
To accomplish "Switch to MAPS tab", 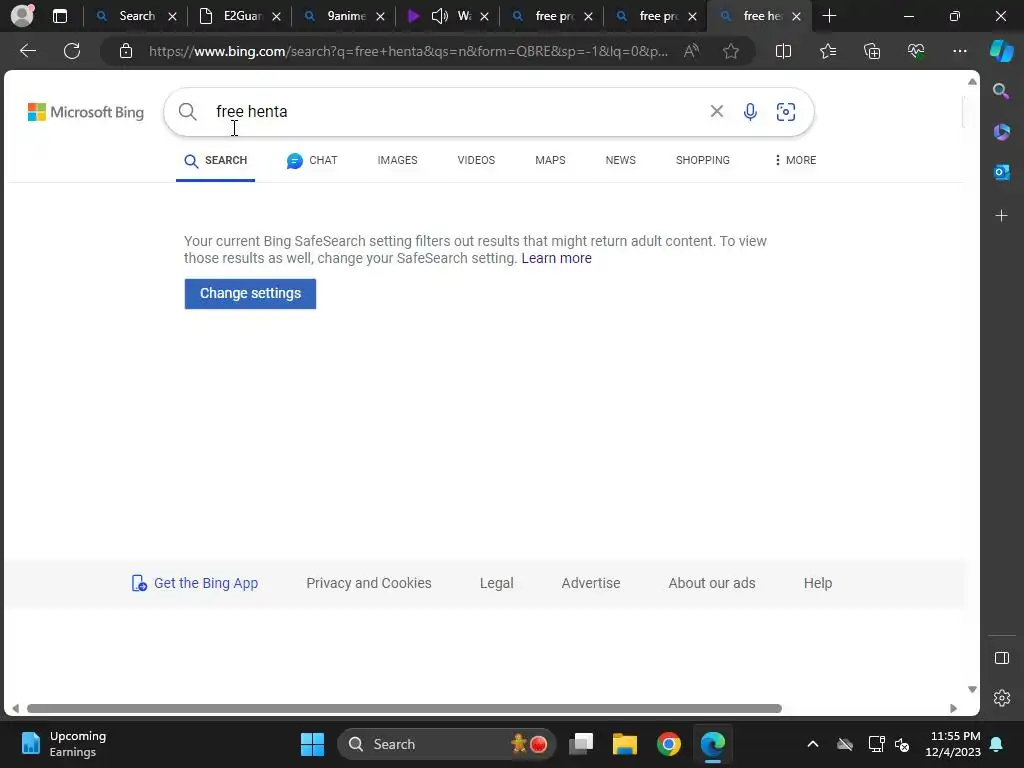I will pyautogui.click(x=550, y=160).
